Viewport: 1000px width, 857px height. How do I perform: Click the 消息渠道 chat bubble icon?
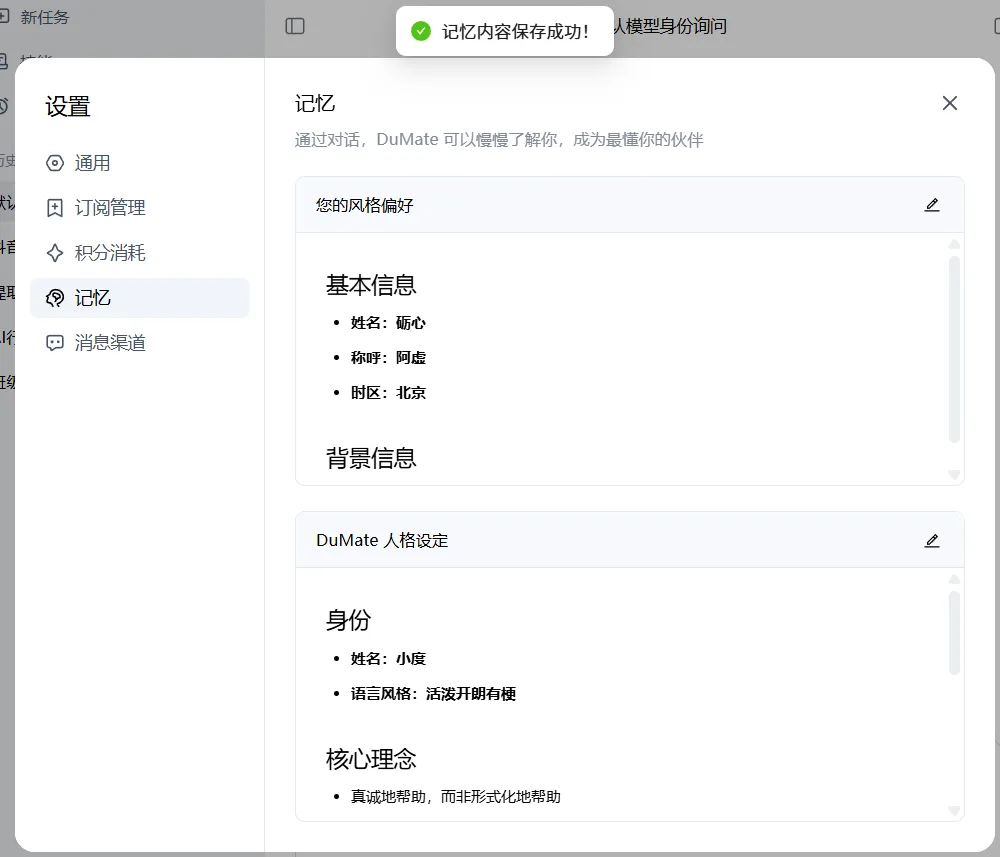coord(55,343)
